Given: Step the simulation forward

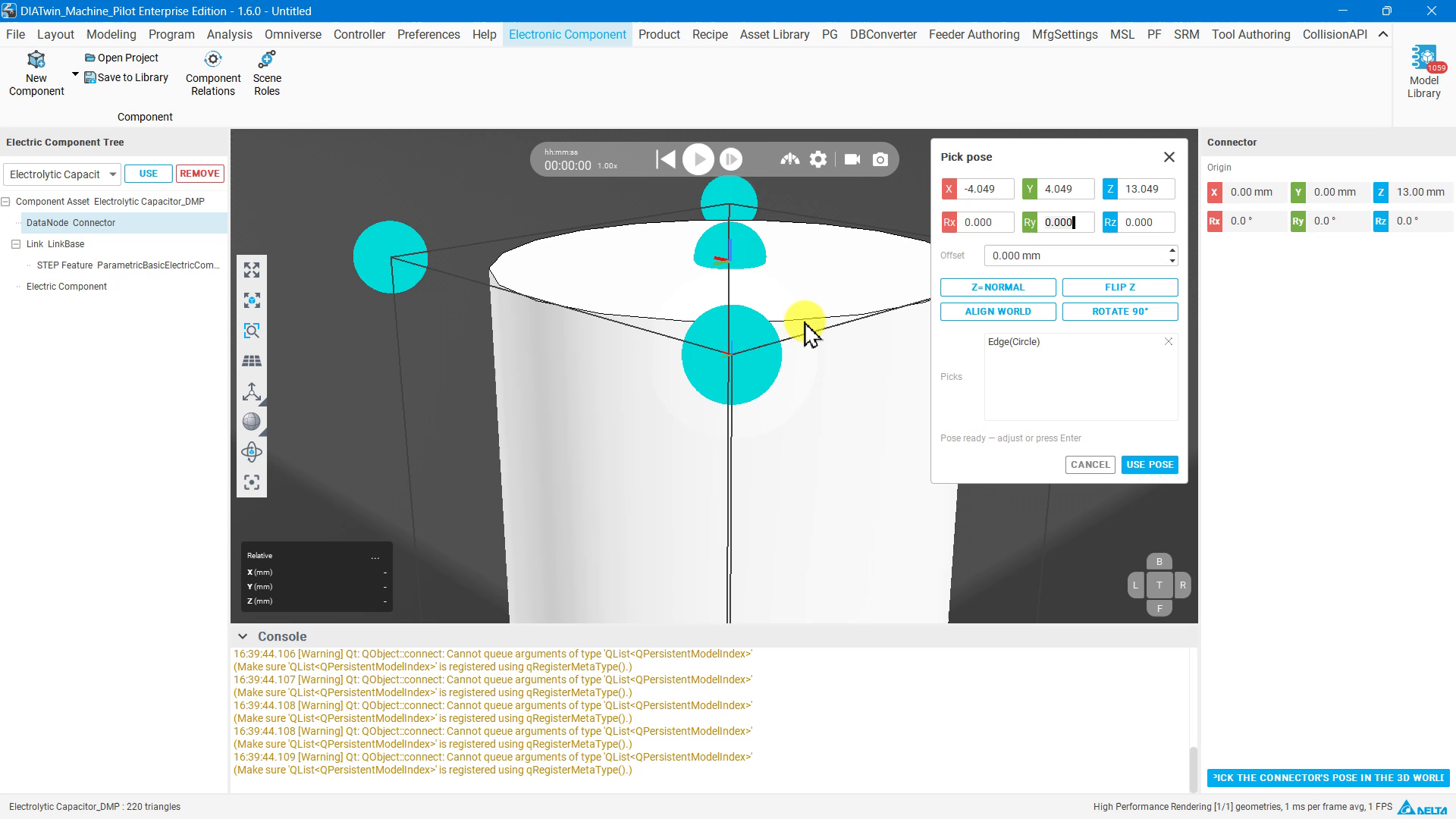Looking at the screenshot, I should (730, 159).
